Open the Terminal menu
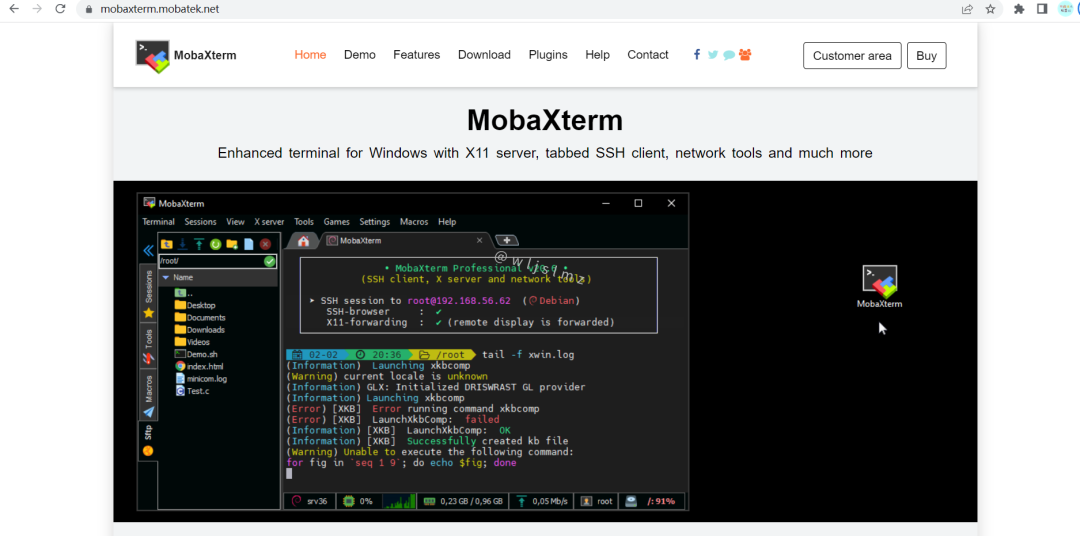This screenshot has width=1080, height=536. (x=158, y=222)
